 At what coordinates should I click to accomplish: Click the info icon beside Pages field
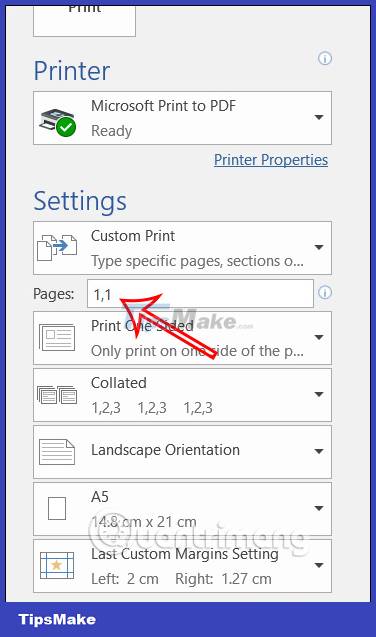pyautogui.click(x=324, y=292)
